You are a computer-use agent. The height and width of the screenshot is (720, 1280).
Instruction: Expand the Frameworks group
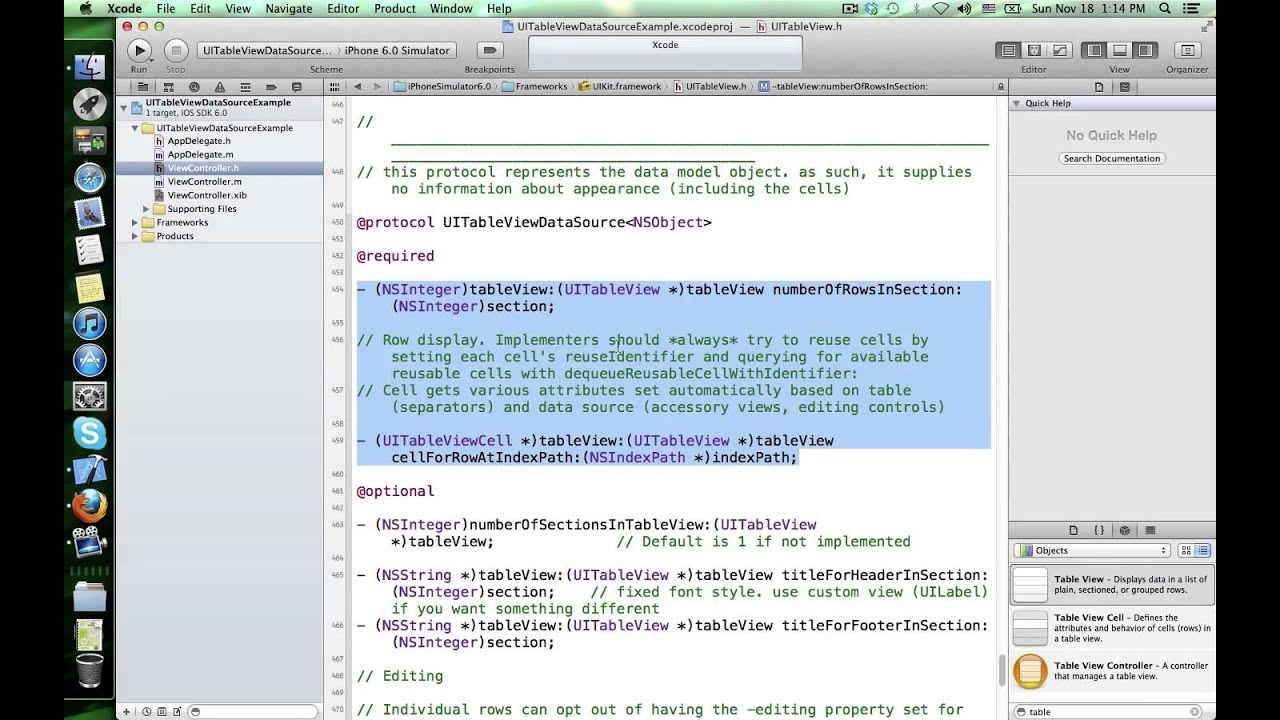[135, 222]
